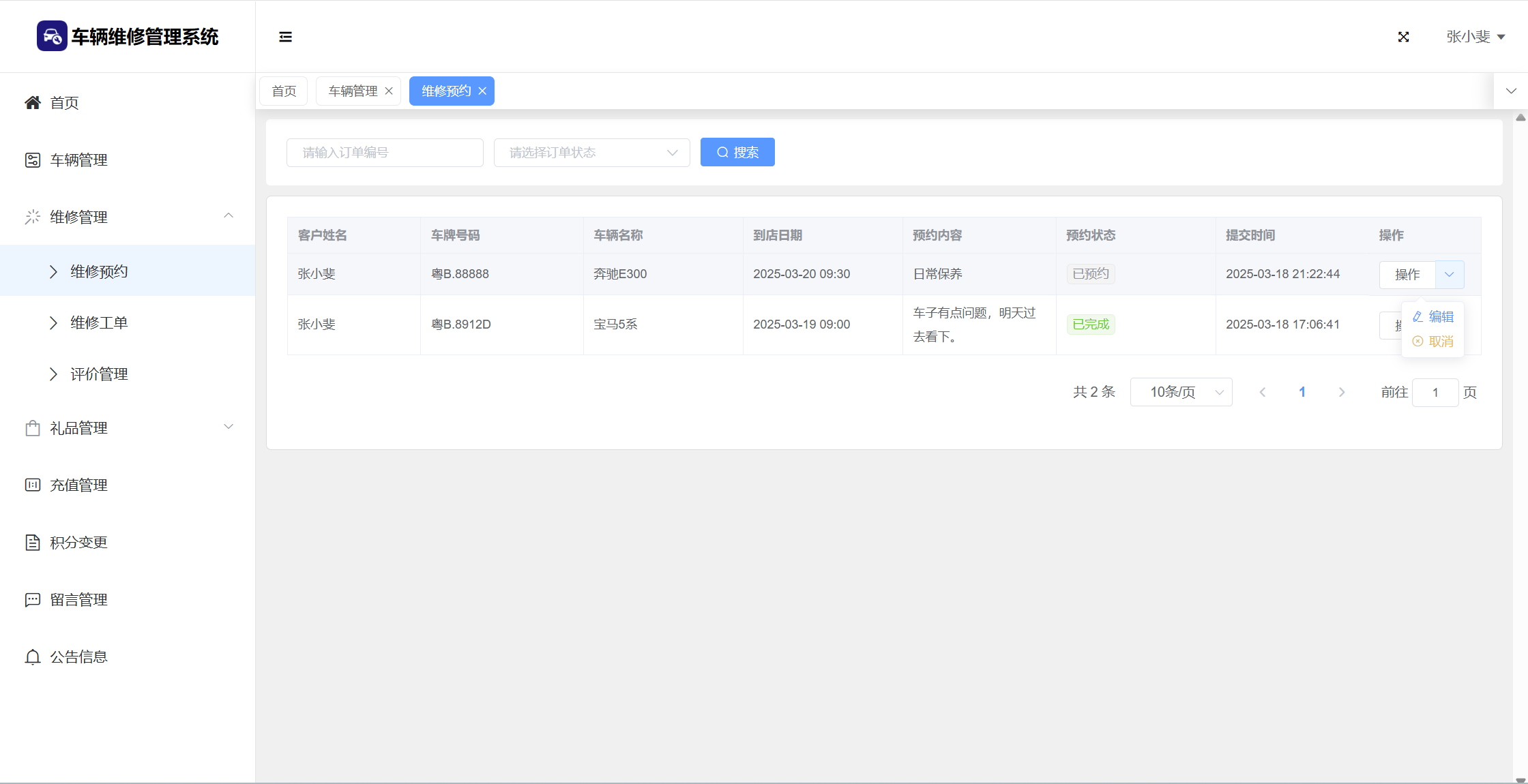Click the 充值管理 sidebar icon
Screen dimensions: 1528x784
pyautogui.click(x=32, y=485)
